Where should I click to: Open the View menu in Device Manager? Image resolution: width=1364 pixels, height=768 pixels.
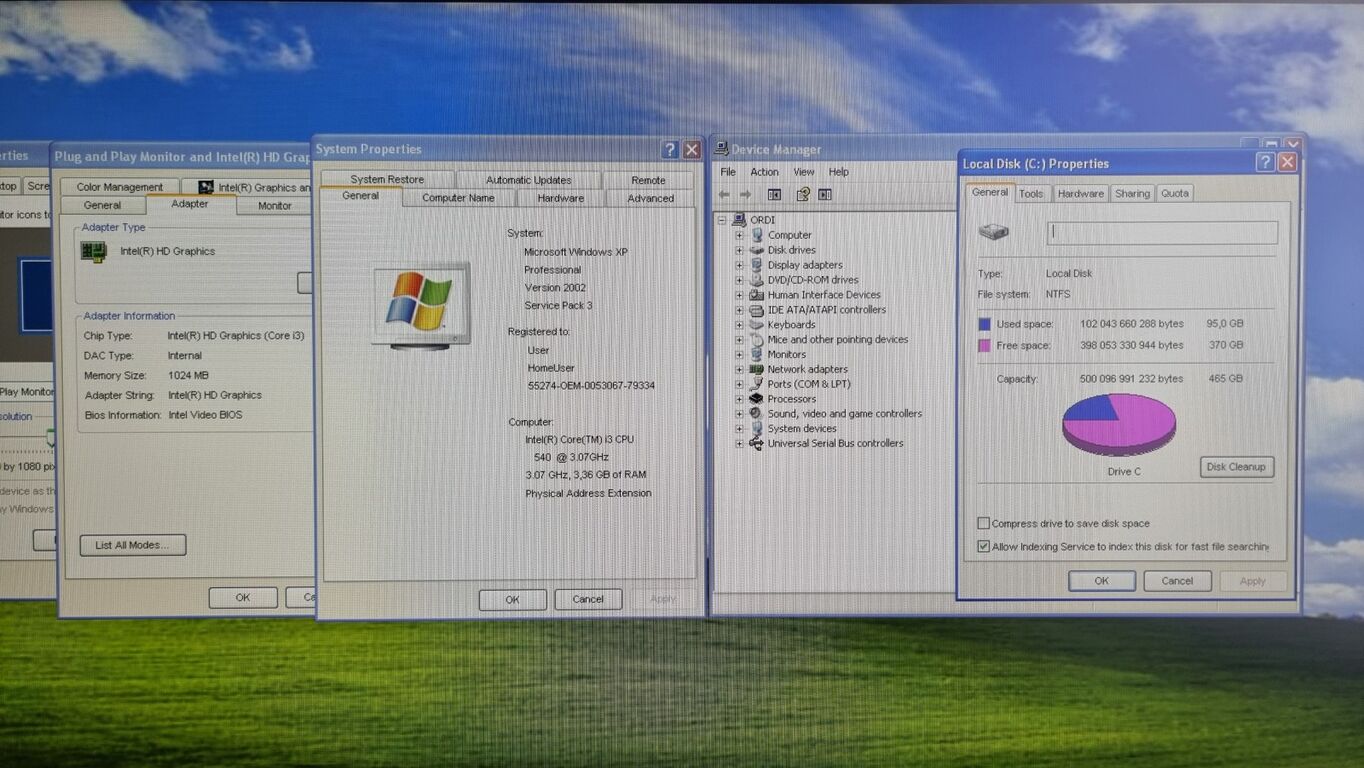tap(804, 172)
